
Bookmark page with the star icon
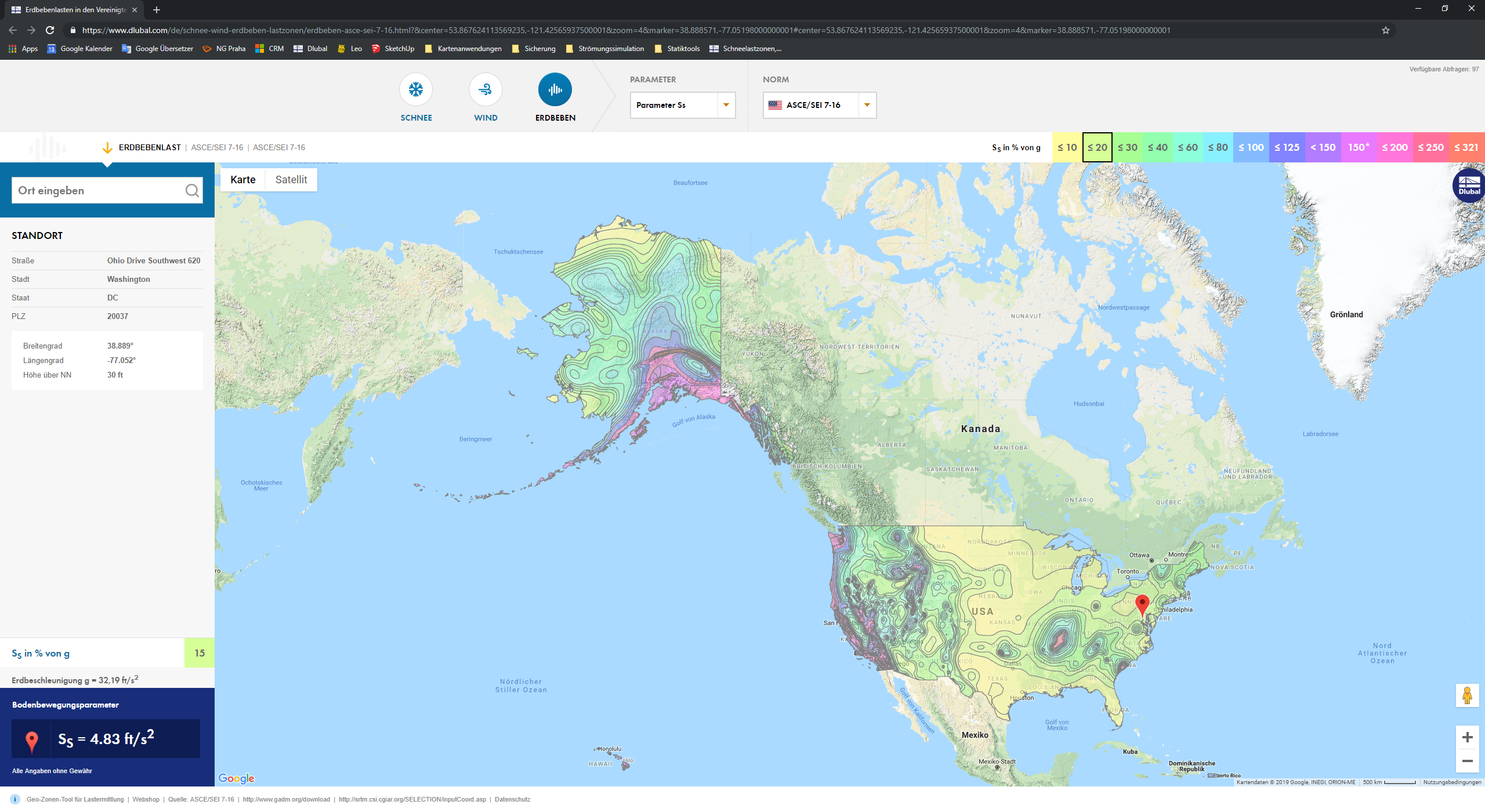coord(1386,30)
